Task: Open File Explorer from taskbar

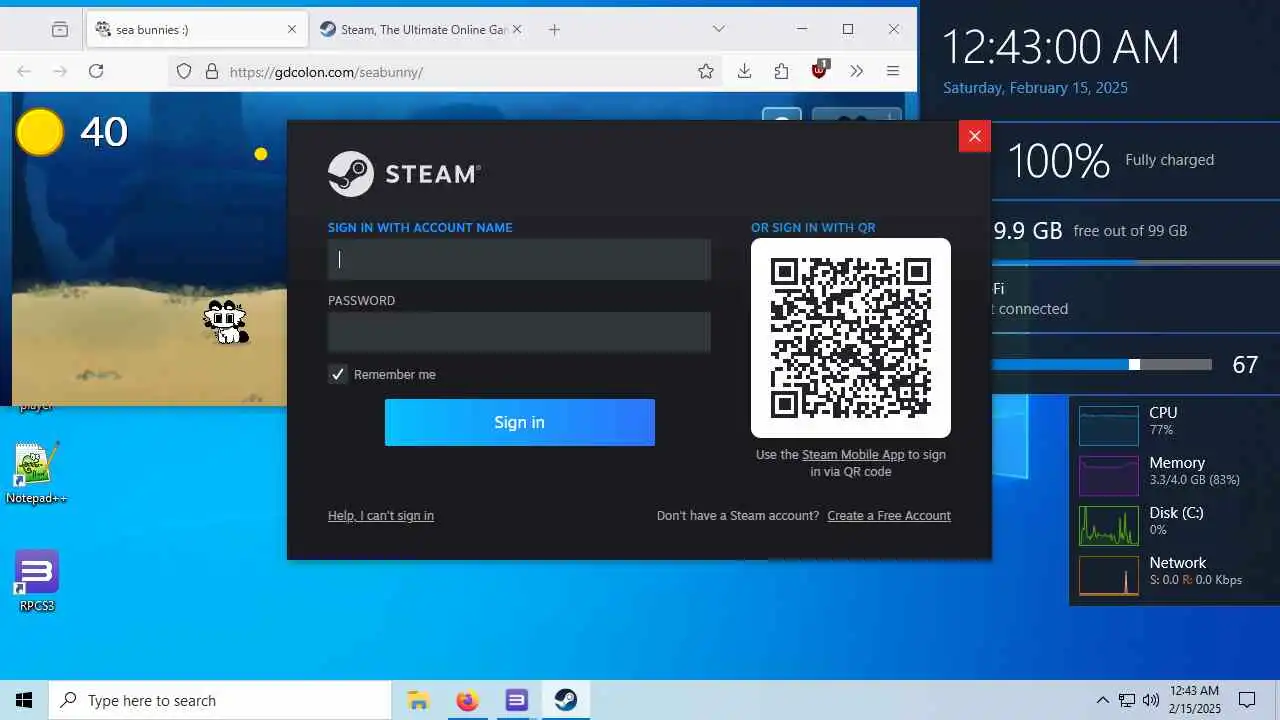Action: 418,700
